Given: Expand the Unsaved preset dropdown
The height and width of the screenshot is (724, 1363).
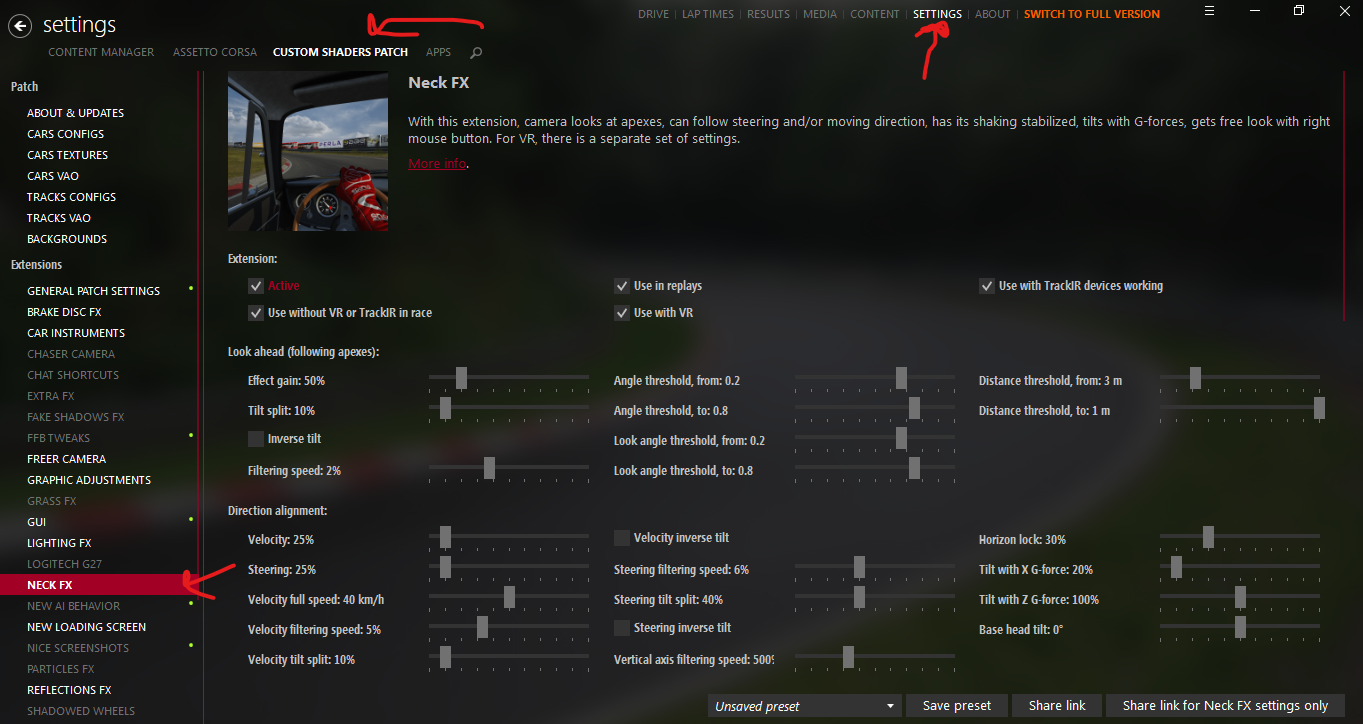Looking at the screenshot, I should tap(805, 706).
